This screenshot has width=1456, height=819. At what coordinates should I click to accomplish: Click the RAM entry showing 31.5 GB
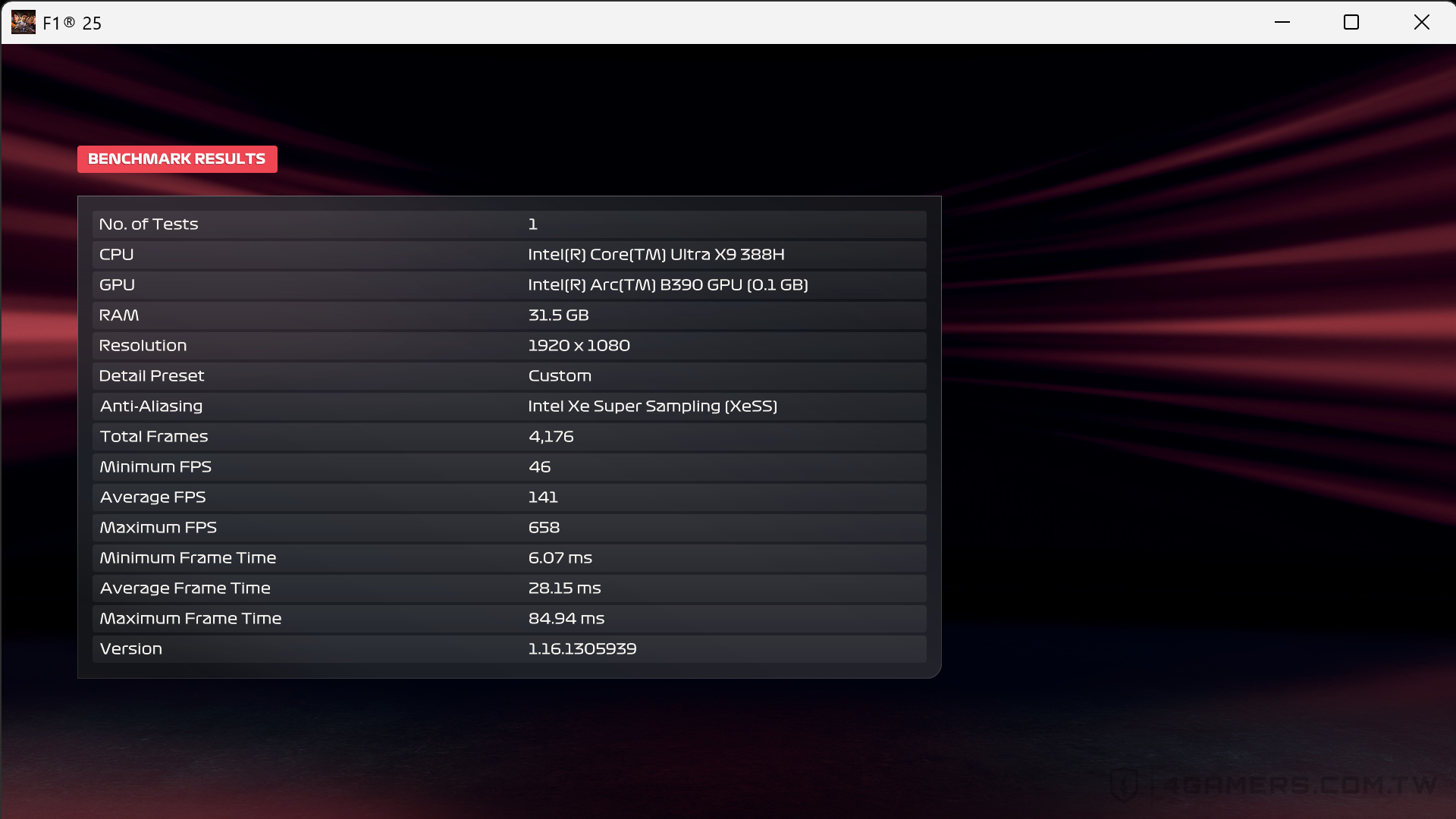pos(508,315)
